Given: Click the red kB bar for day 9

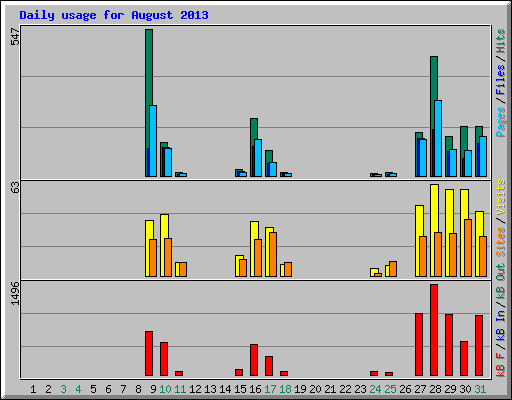Looking at the screenshot, I should [149, 353].
